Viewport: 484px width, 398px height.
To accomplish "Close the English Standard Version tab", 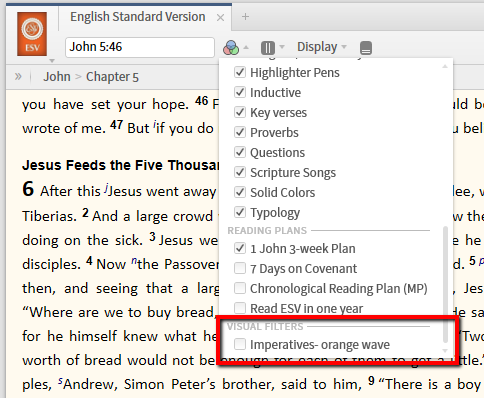I will 220,17.
